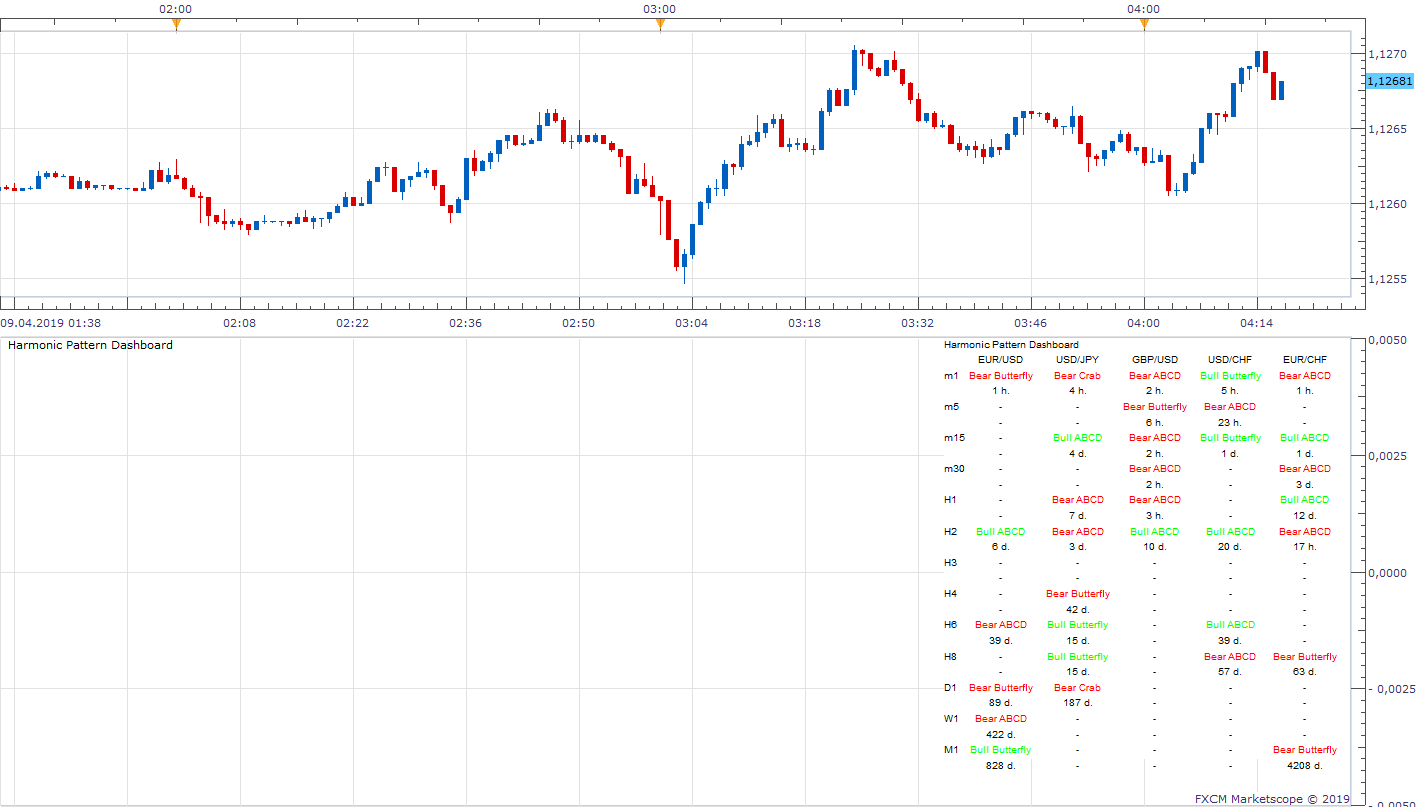
Task: Click the USD/JPY column header
Action: pyautogui.click(x=1077, y=360)
